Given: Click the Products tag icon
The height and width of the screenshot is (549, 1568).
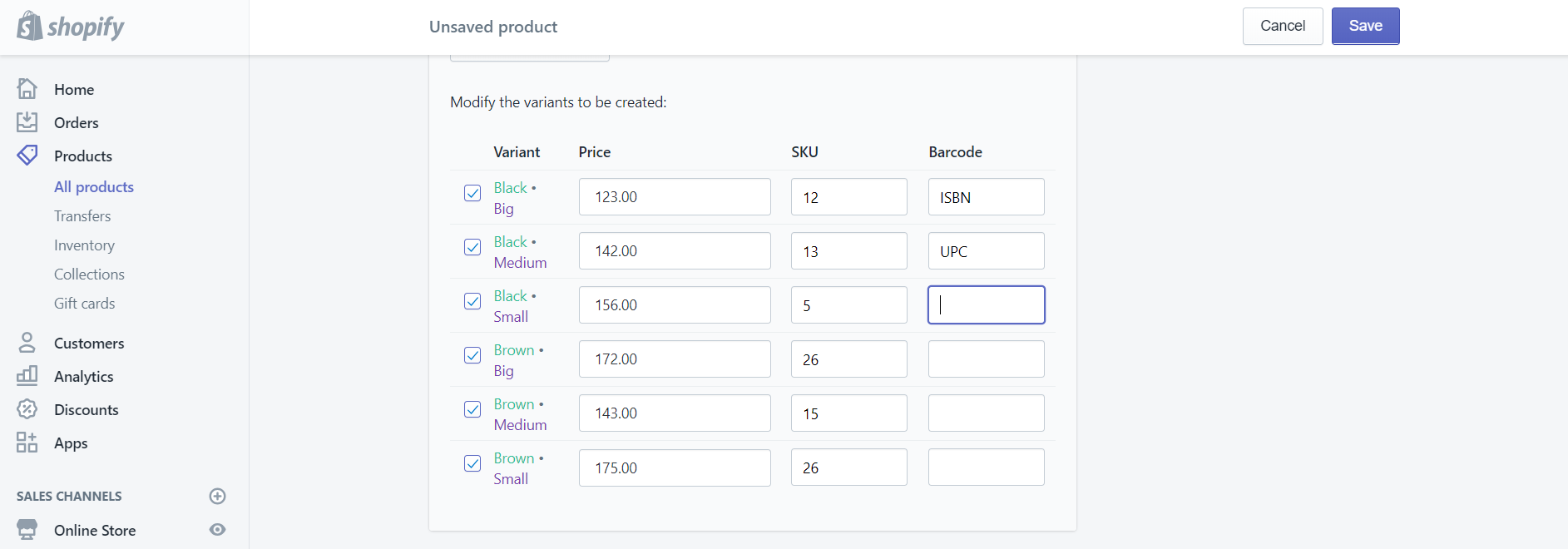Looking at the screenshot, I should [27, 156].
